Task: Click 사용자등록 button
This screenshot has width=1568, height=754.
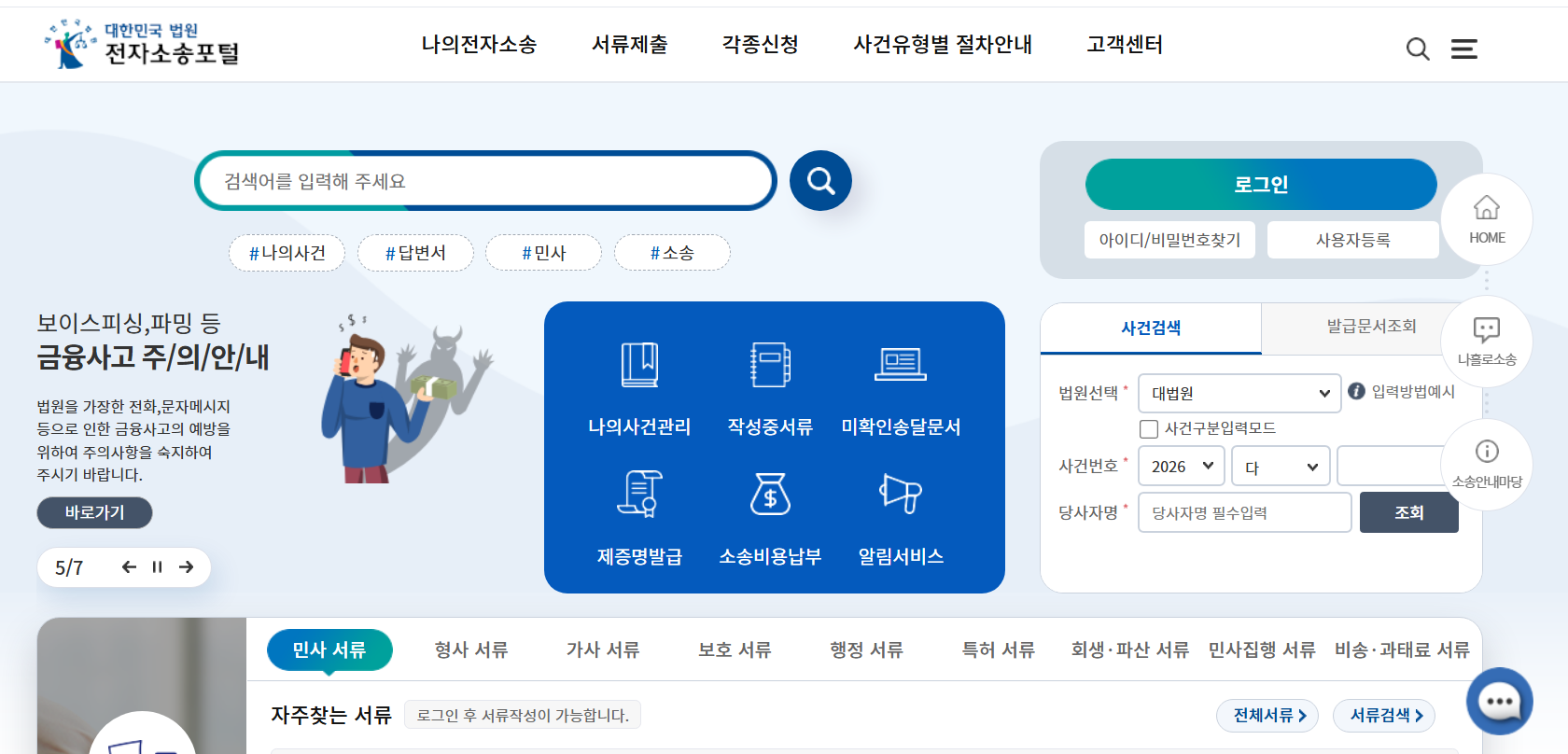Action: tap(1352, 240)
